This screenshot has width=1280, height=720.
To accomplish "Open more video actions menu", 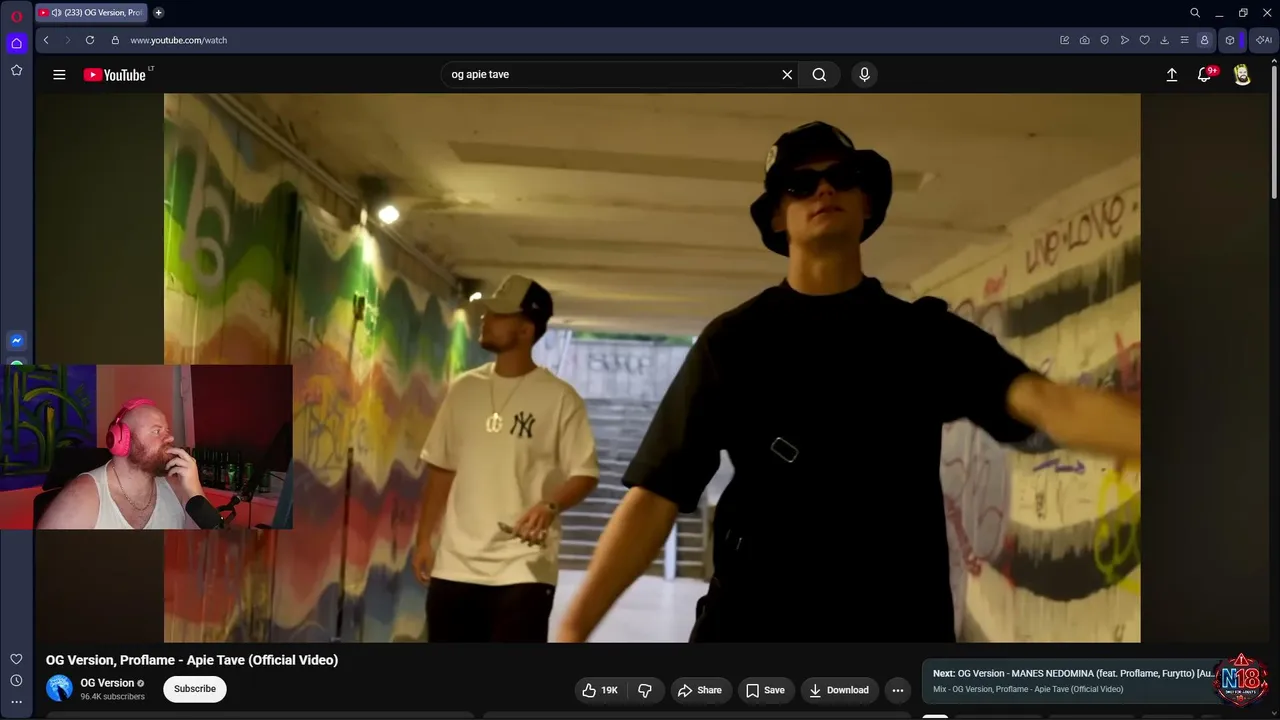I will click(x=898, y=690).
